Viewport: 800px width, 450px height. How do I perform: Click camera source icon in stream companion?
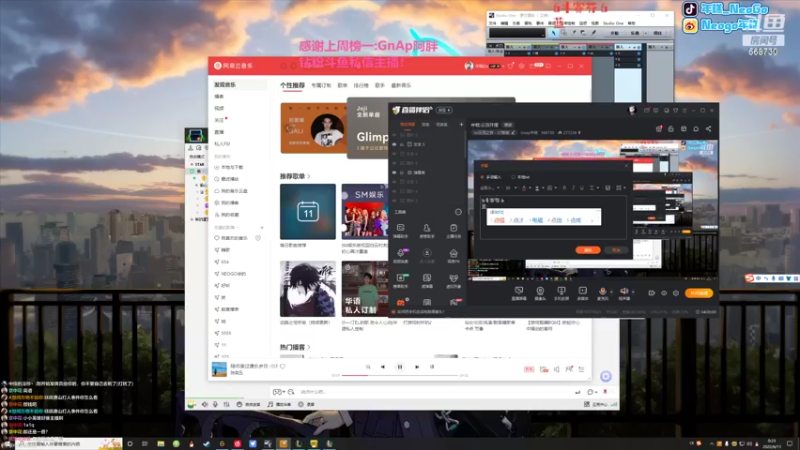[x=540, y=291]
